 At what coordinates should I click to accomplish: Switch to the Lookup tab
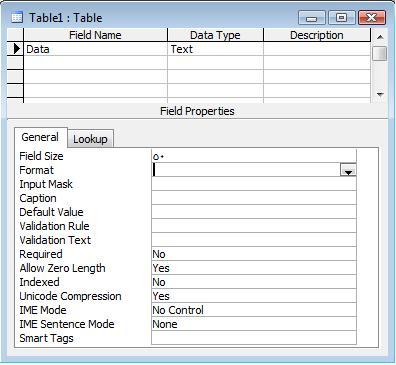(x=90, y=139)
